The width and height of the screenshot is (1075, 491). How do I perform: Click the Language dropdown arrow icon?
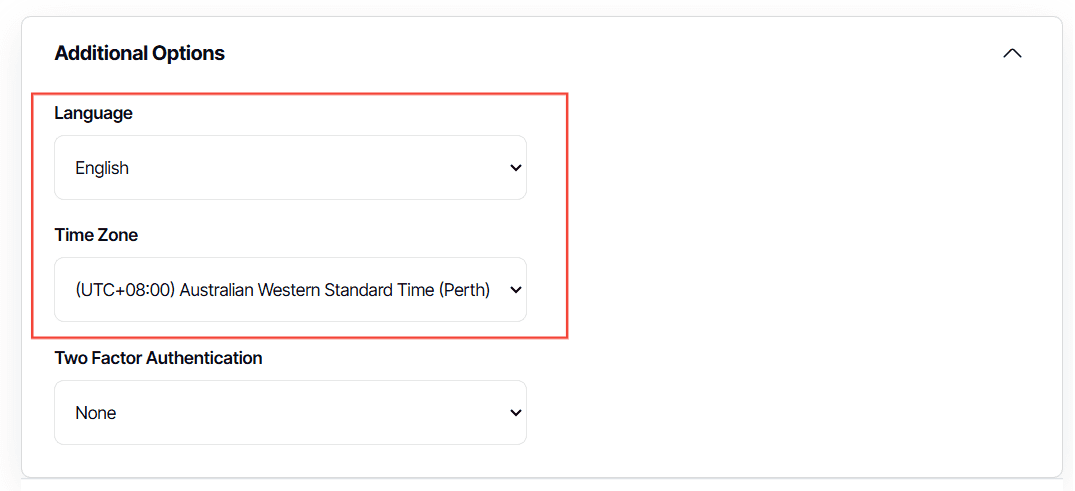tap(516, 168)
